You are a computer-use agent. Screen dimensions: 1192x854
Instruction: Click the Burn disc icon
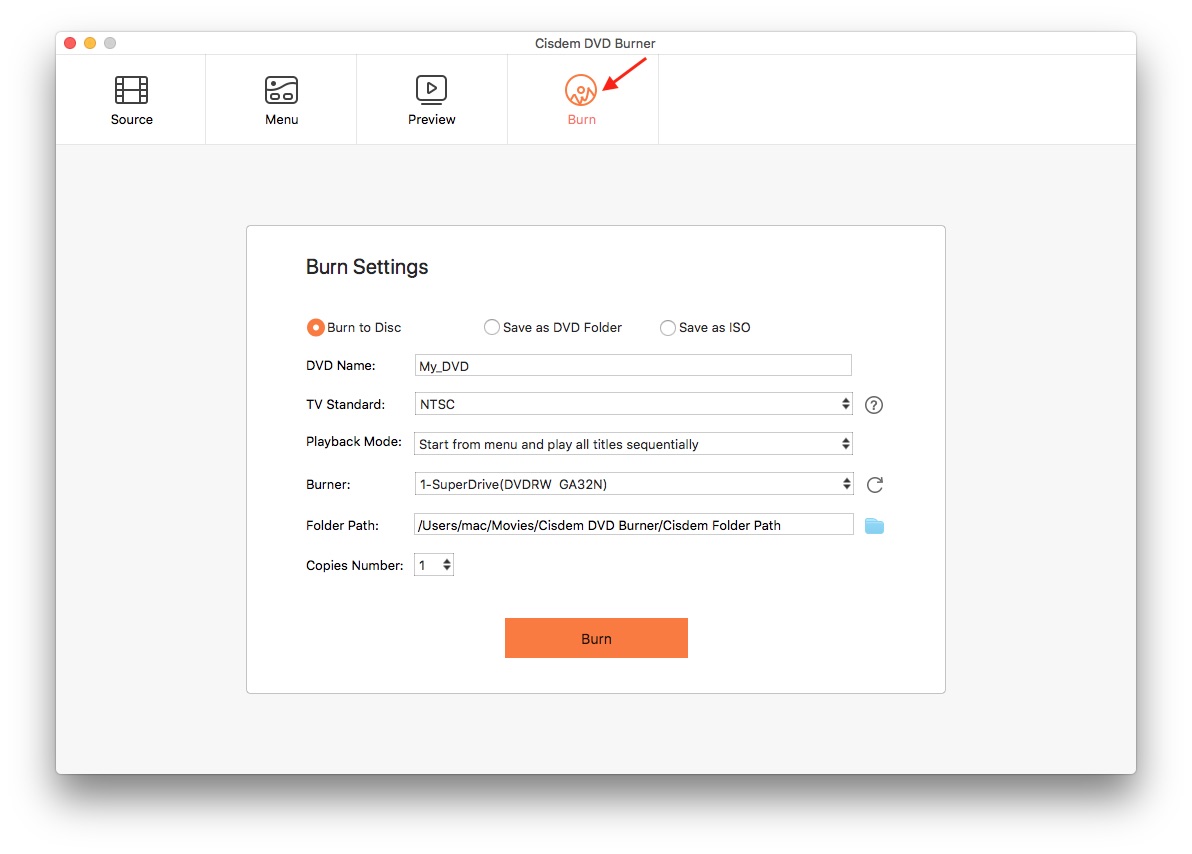[581, 90]
